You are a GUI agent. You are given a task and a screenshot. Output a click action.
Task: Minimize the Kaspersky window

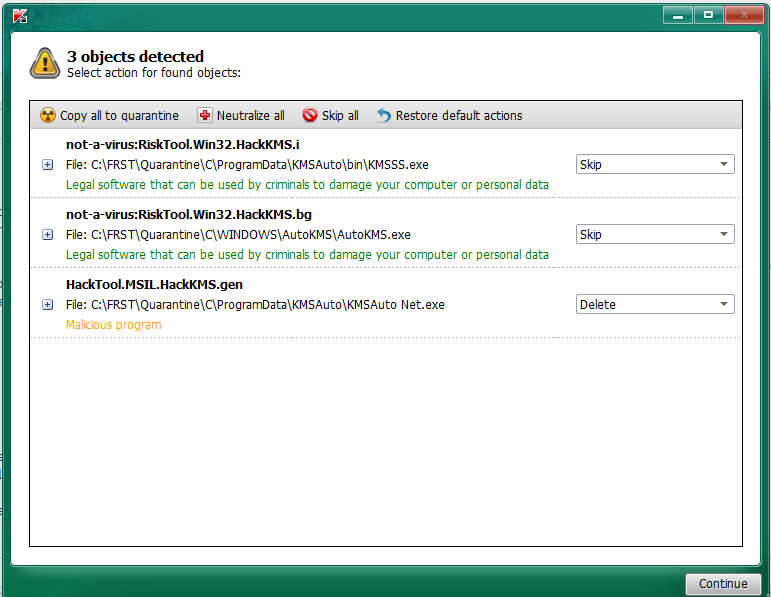pyautogui.click(x=678, y=15)
